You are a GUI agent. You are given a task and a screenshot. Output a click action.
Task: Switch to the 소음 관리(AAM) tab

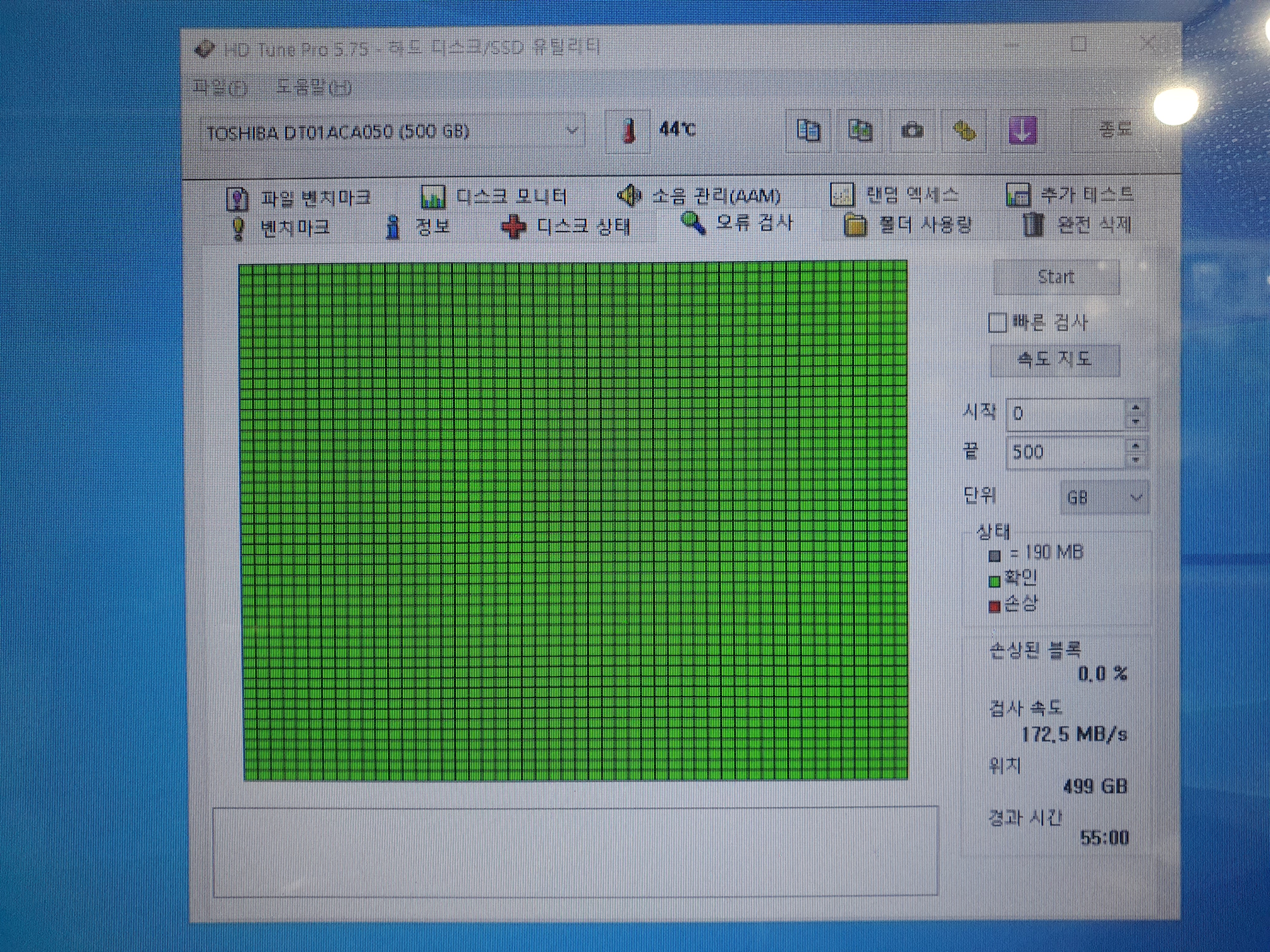point(699,196)
